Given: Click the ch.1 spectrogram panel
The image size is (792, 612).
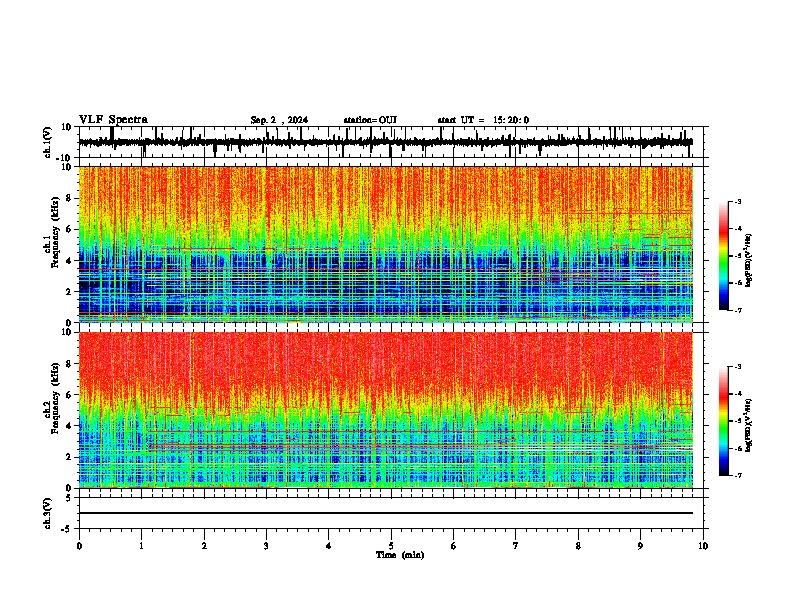Looking at the screenshot, I should [386, 244].
